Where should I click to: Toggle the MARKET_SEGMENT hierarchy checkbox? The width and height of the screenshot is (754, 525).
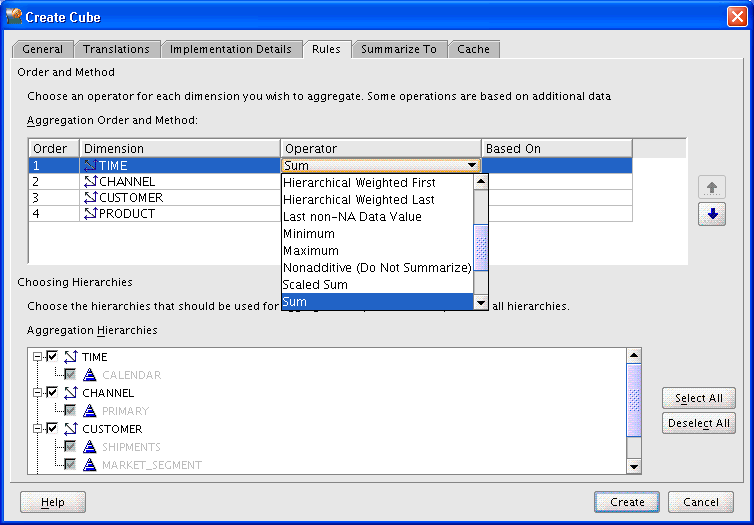pos(70,464)
